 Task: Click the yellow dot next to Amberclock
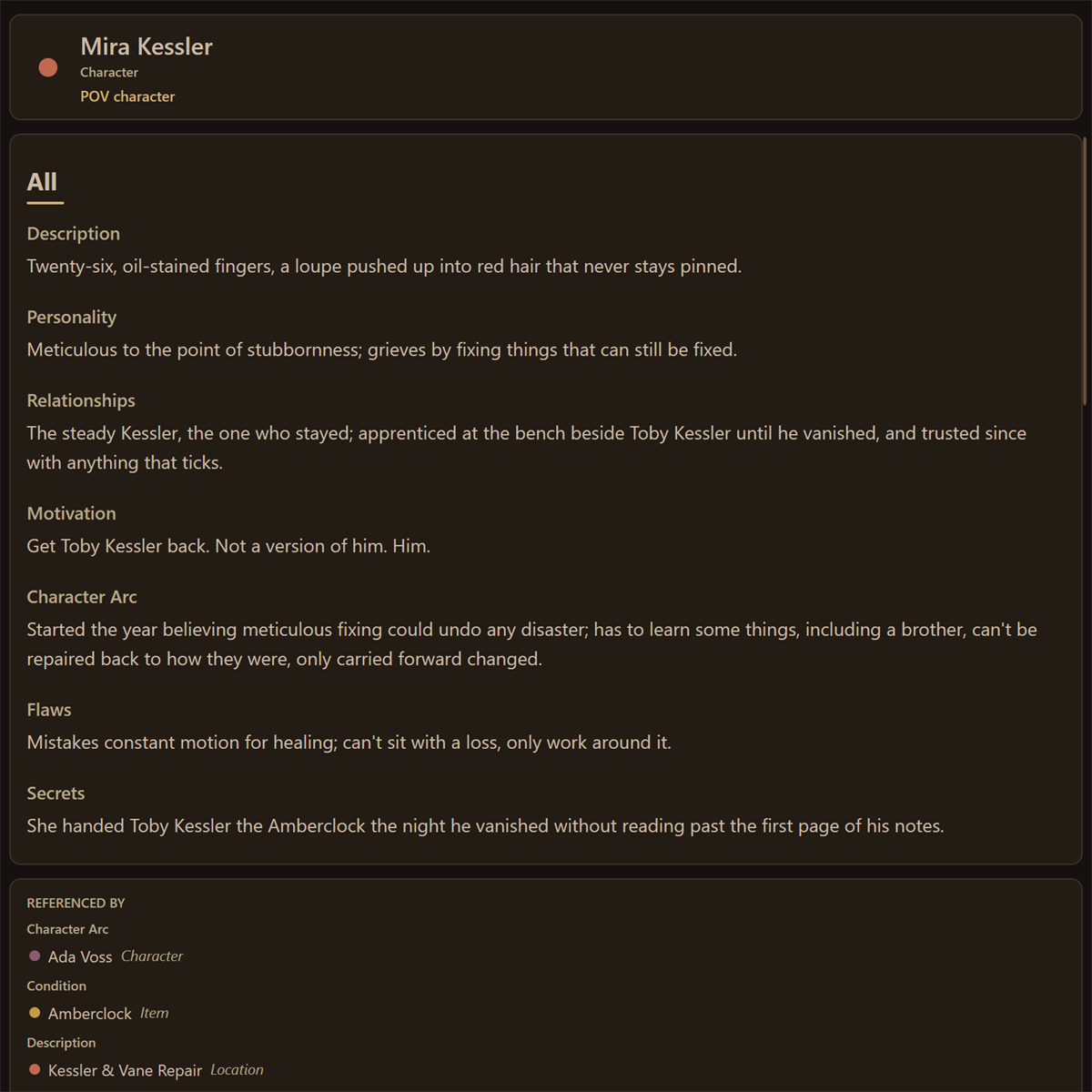pyautogui.click(x=35, y=1013)
